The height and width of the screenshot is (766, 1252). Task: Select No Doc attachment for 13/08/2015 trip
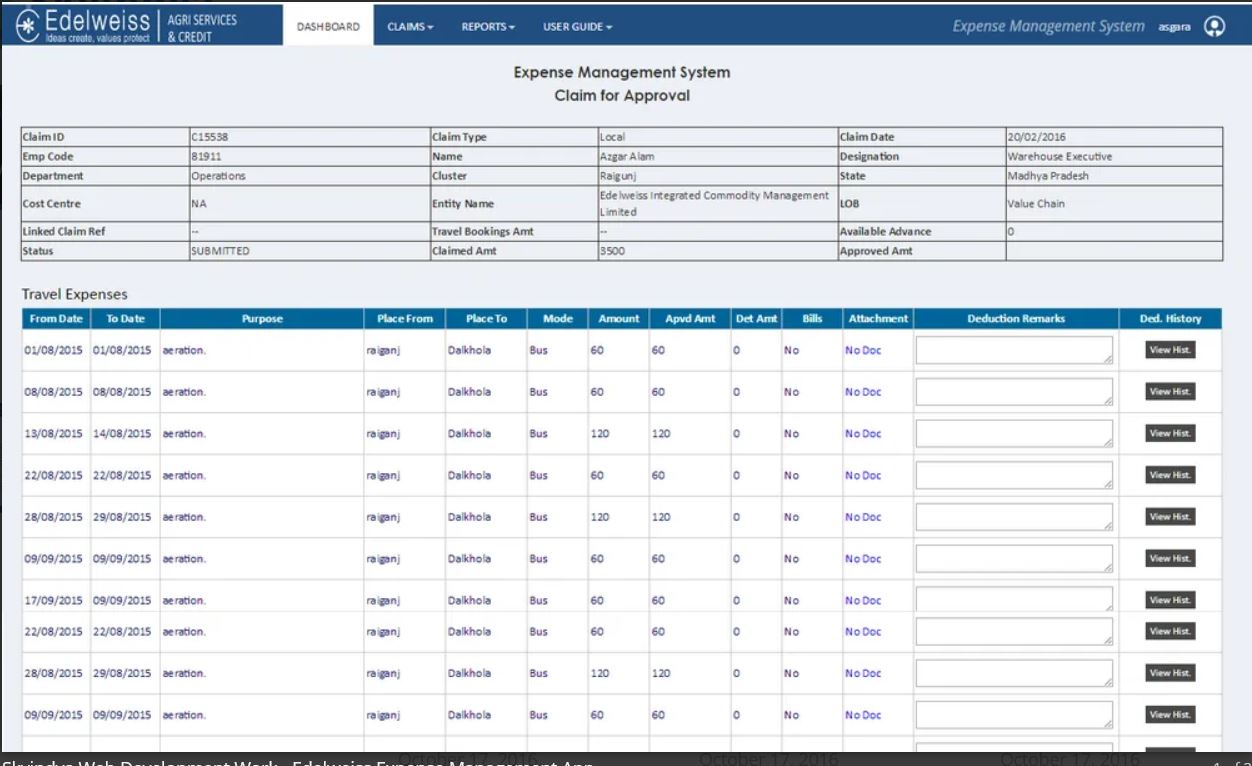click(863, 434)
